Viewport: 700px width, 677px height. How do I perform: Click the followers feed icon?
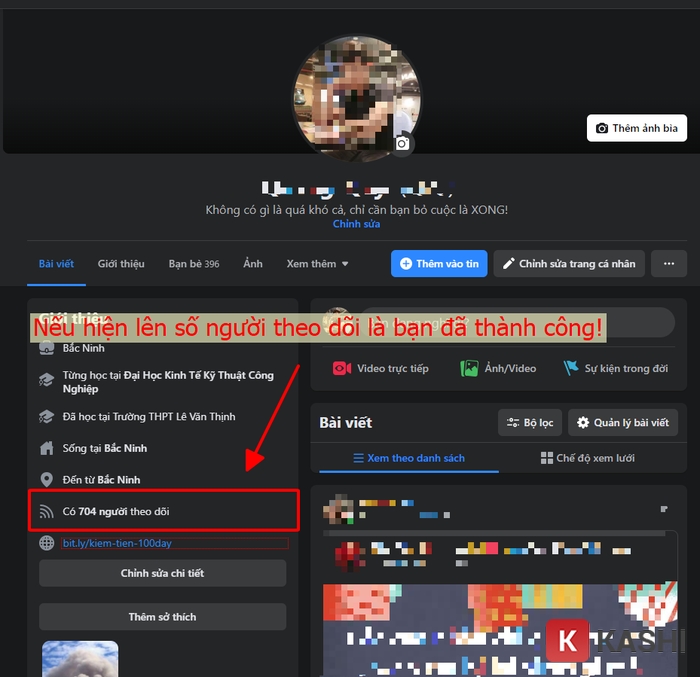click(x=46, y=512)
